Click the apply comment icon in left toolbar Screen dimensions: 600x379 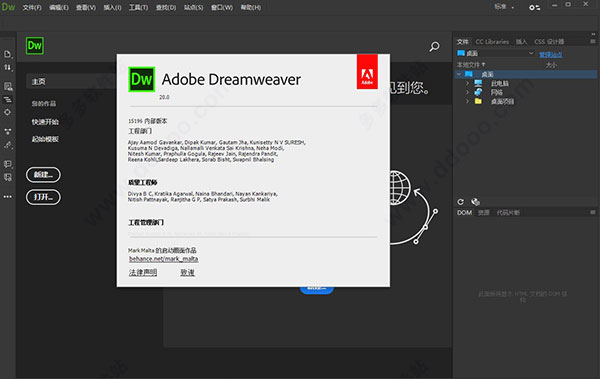tap(8, 164)
